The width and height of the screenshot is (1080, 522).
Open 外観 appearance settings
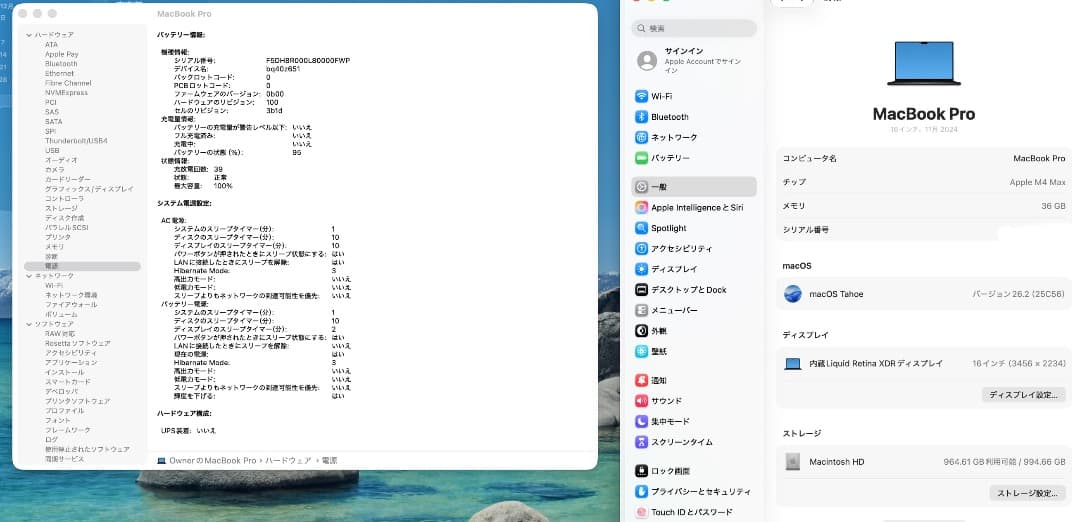point(694,331)
